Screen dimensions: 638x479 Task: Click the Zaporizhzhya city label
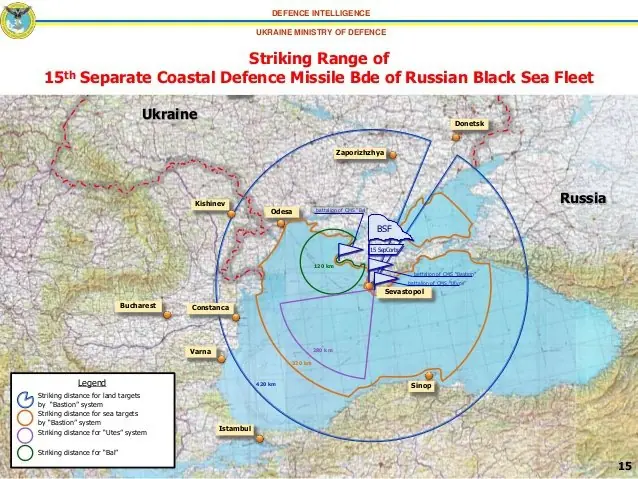tap(360, 153)
